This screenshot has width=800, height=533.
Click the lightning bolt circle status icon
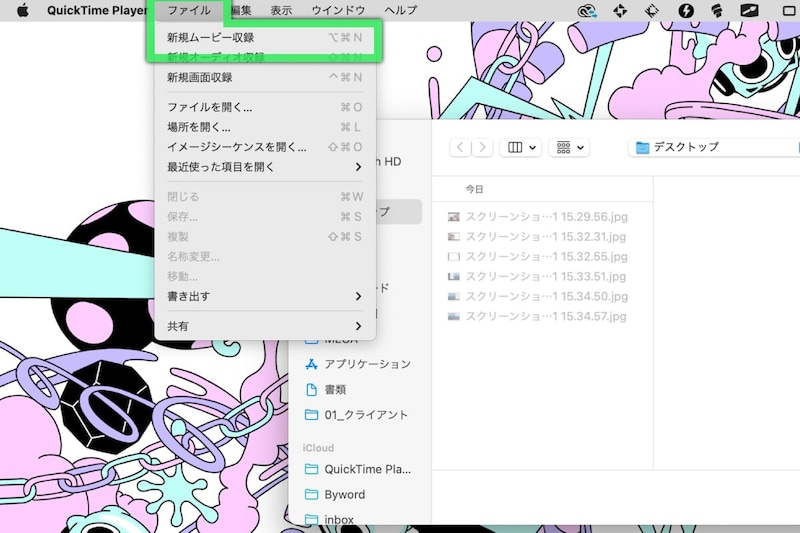pos(686,10)
